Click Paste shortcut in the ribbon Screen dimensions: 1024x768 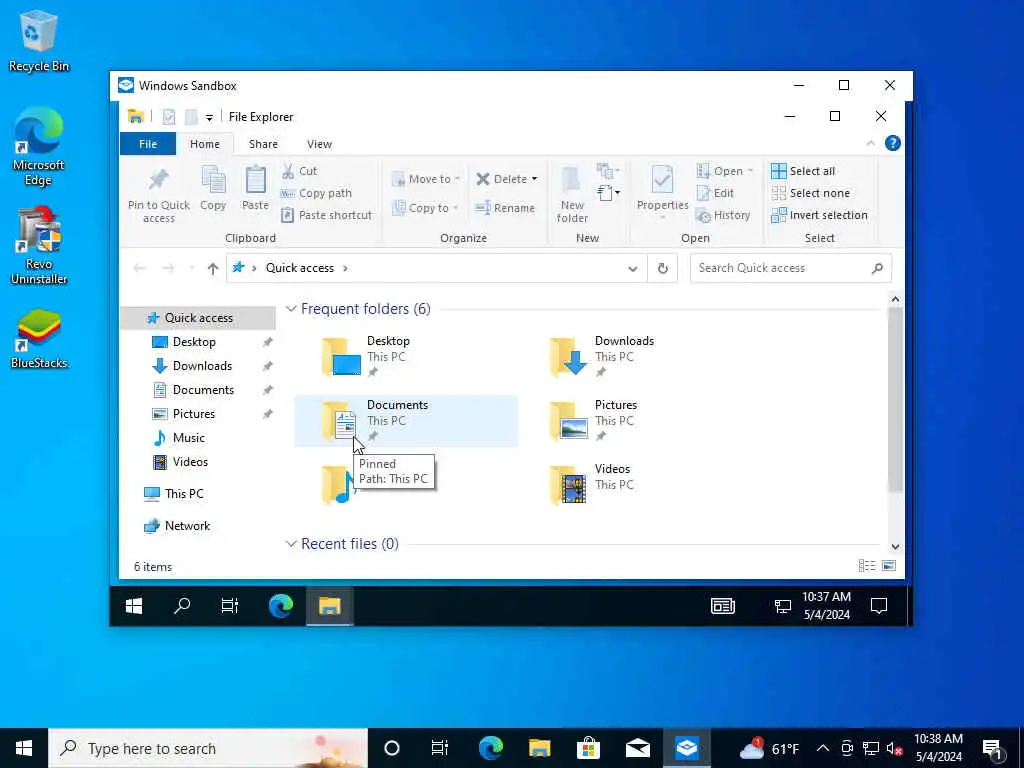point(326,215)
